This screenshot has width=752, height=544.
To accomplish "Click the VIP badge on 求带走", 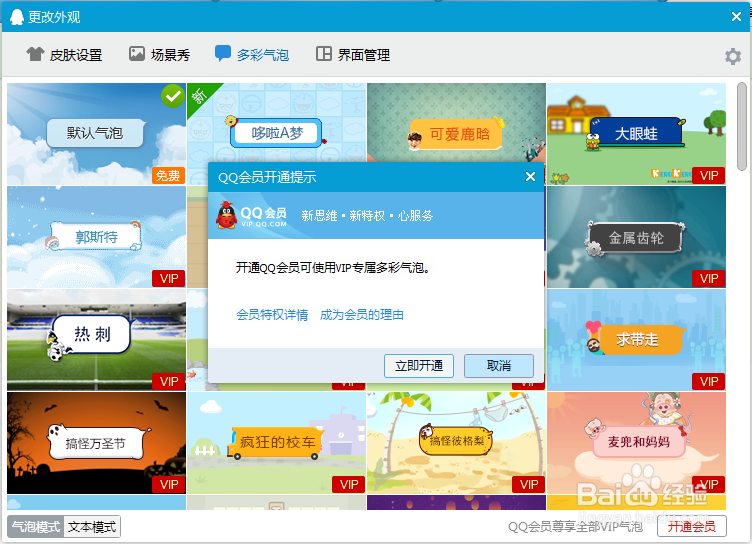I will (x=709, y=382).
